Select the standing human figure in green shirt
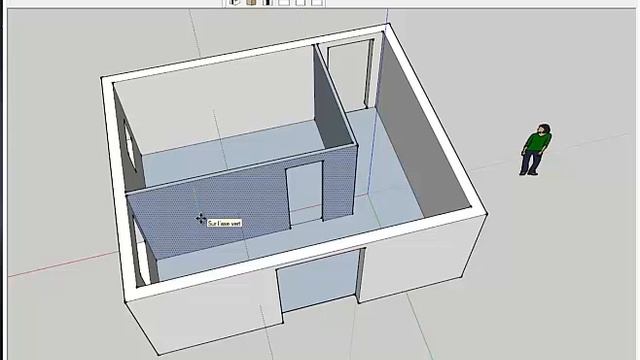The image size is (640, 360). pyautogui.click(x=536, y=150)
